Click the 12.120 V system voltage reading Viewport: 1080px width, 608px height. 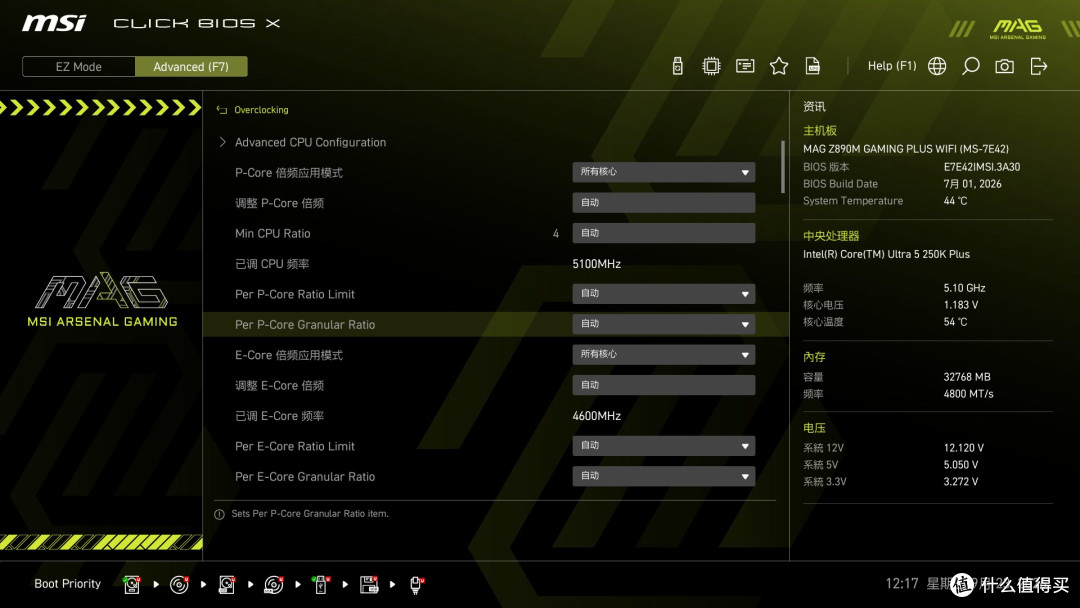click(x=964, y=448)
